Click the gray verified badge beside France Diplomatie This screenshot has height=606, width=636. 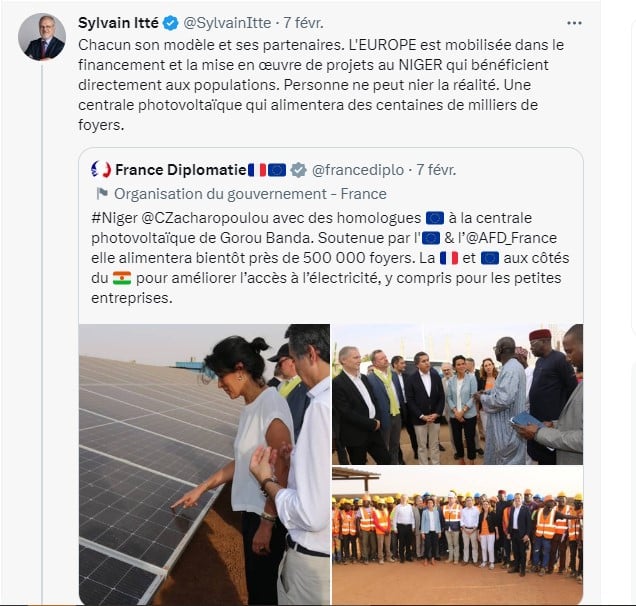pos(298,169)
